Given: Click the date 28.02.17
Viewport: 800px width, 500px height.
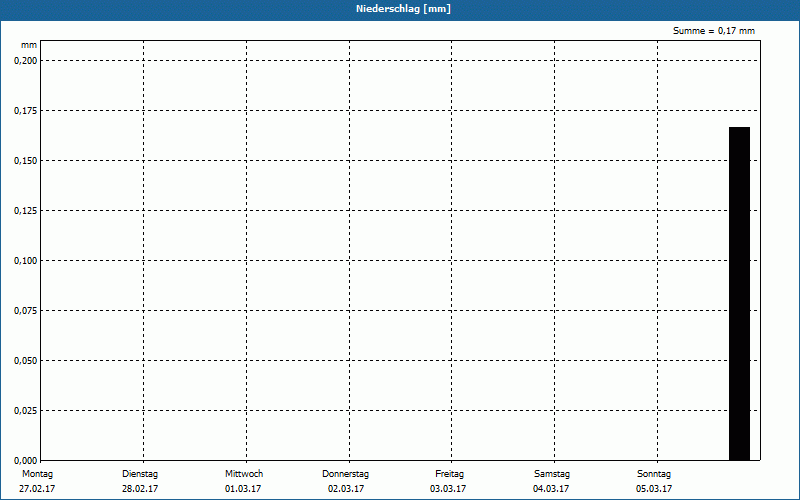Looking at the screenshot, I should coord(140,489).
